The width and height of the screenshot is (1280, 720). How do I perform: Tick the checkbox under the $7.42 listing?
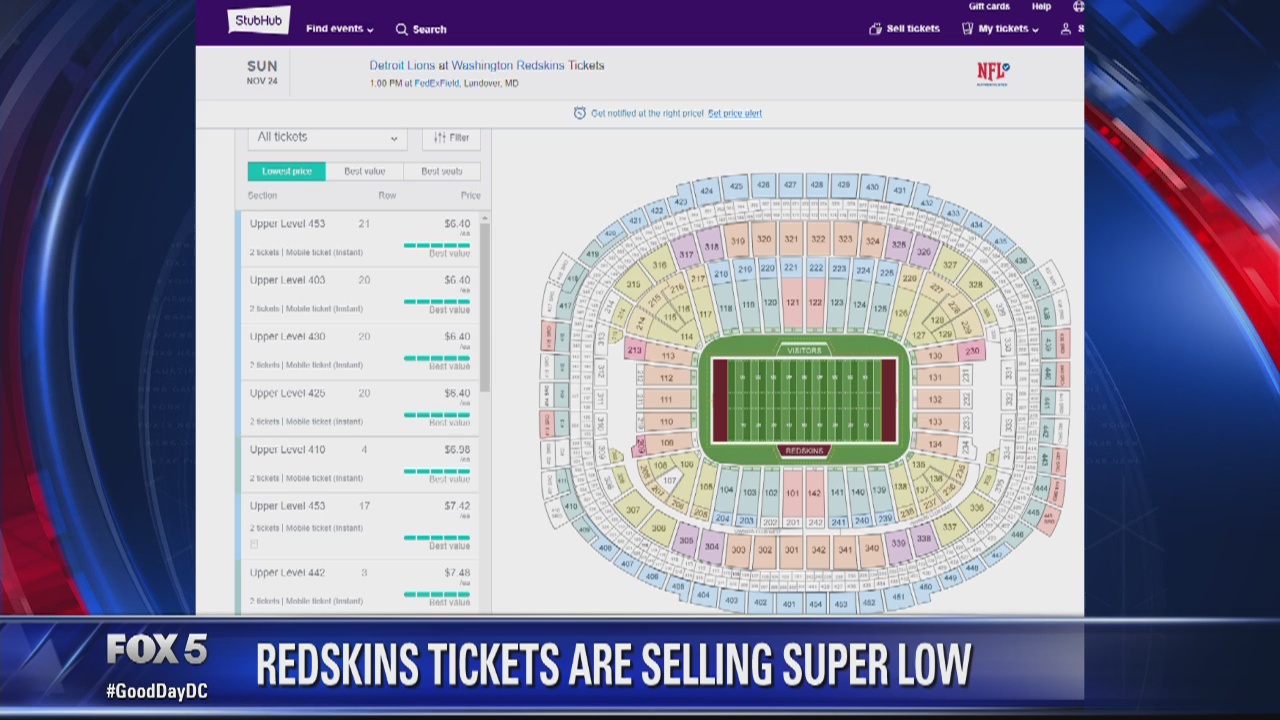pos(253,543)
